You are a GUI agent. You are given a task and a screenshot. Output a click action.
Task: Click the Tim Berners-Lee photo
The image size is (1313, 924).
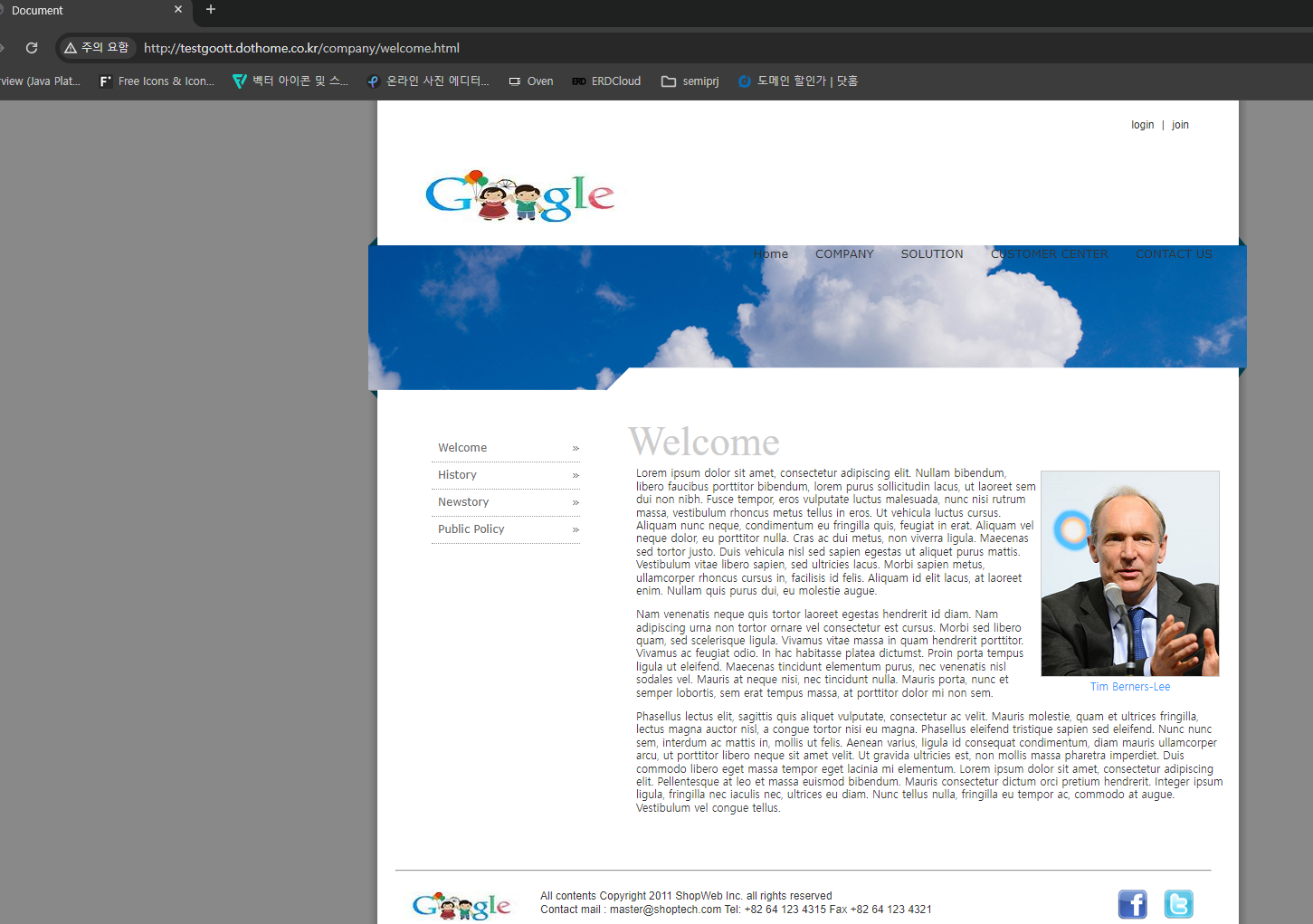tap(1130, 574)
